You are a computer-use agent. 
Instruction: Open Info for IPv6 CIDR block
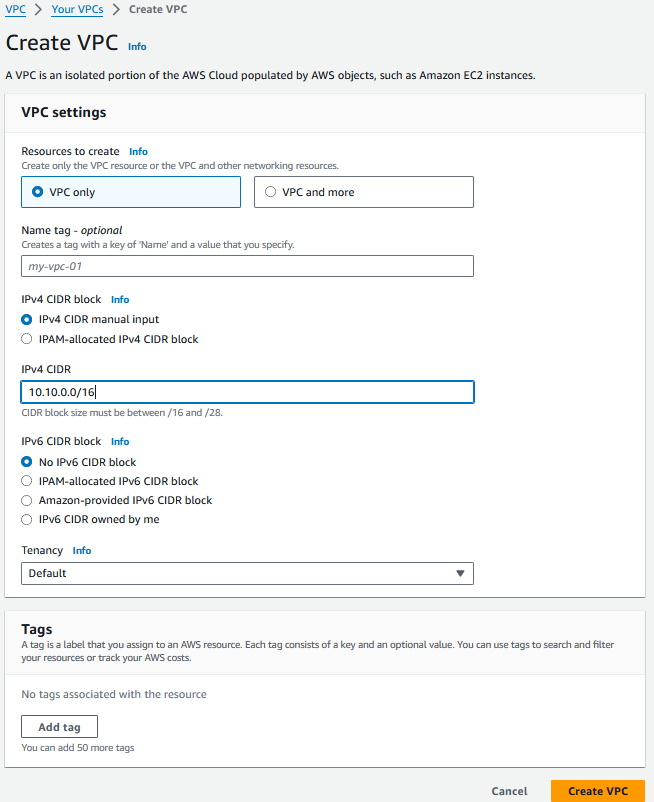click(x=120, y=441)
